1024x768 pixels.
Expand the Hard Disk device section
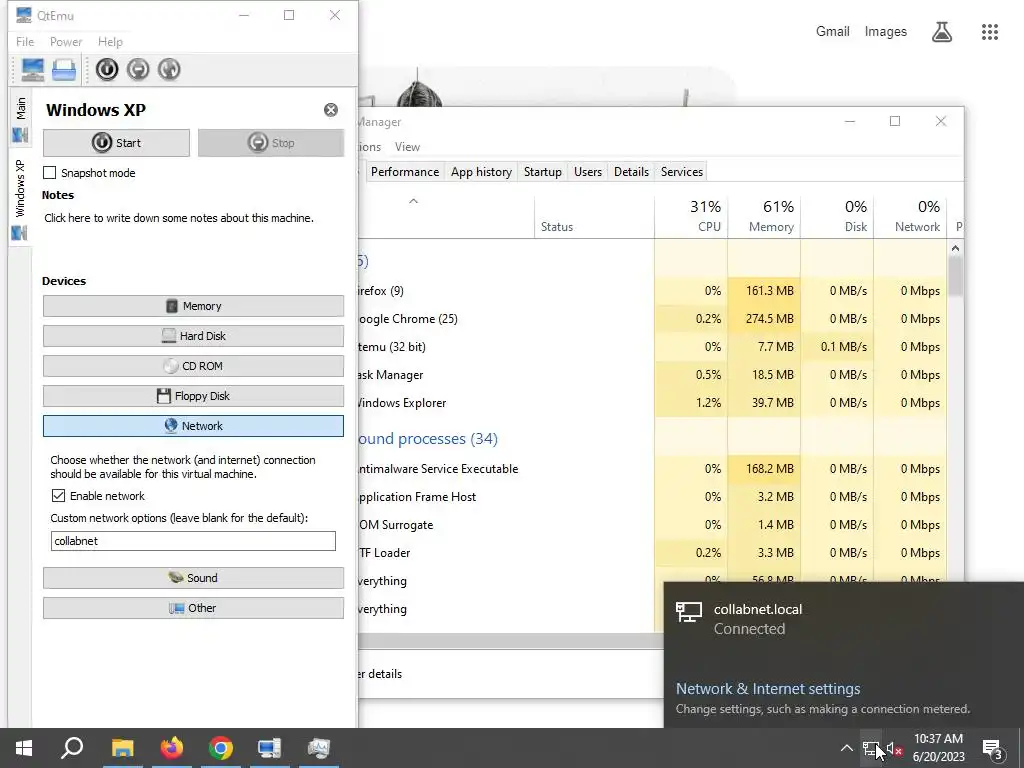coord(193,336)
